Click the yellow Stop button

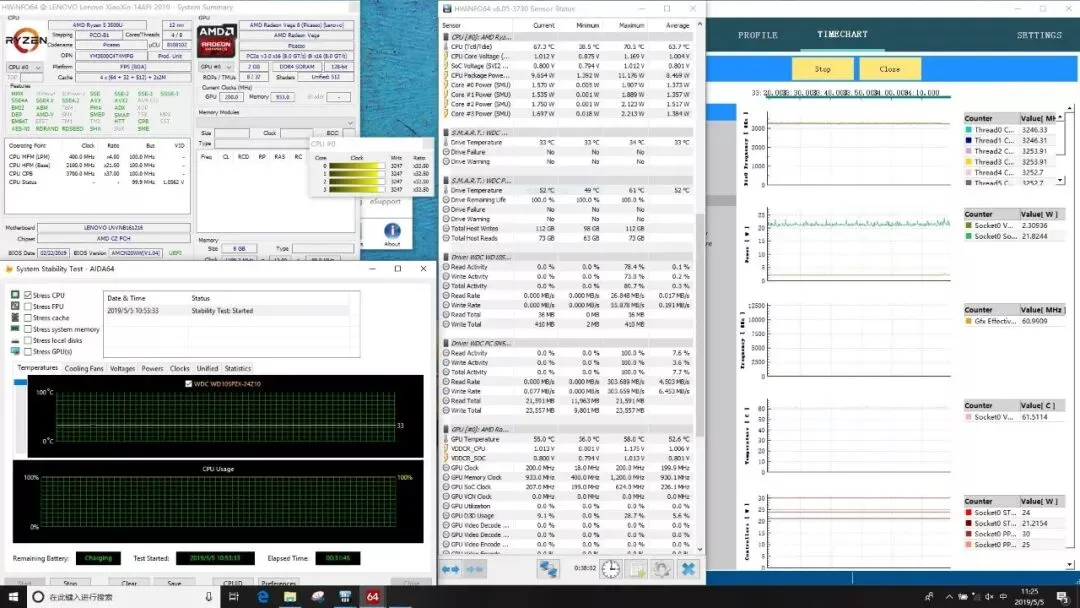click(x=822, y=69)
